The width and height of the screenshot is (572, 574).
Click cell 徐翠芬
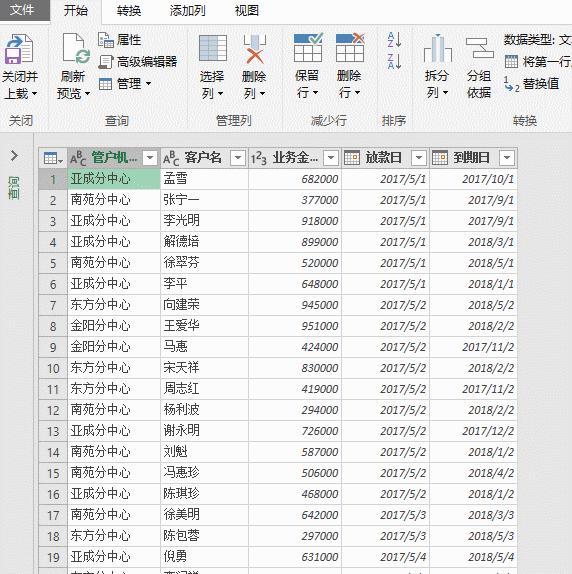pos(204,263)
